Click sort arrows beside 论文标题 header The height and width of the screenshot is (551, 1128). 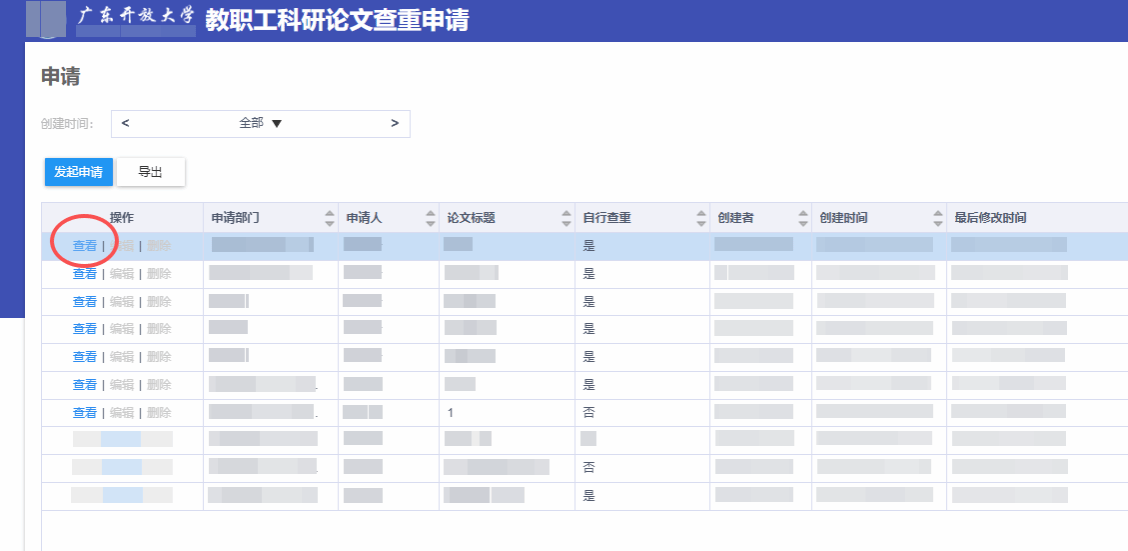coord(566,218)
